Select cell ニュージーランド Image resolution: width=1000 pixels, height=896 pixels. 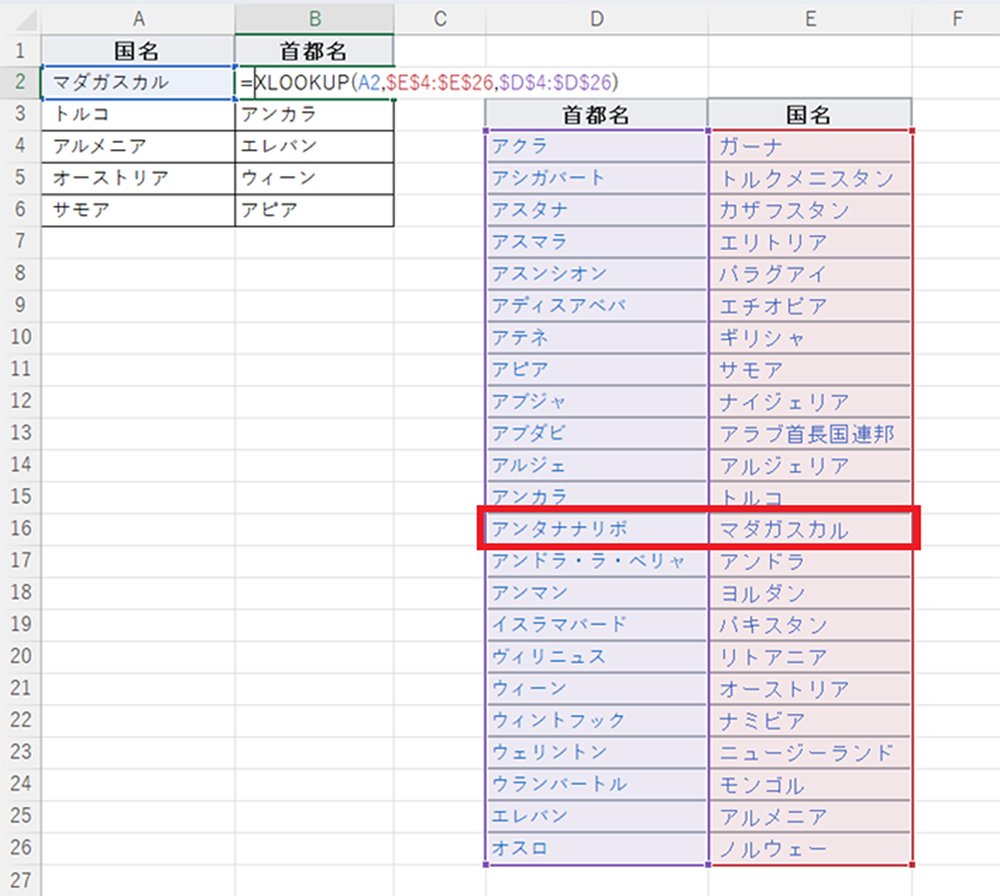(810, 752)
